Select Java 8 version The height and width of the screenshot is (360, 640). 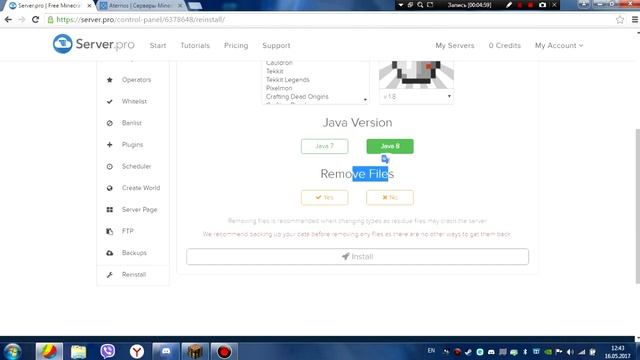click(390, 146)
